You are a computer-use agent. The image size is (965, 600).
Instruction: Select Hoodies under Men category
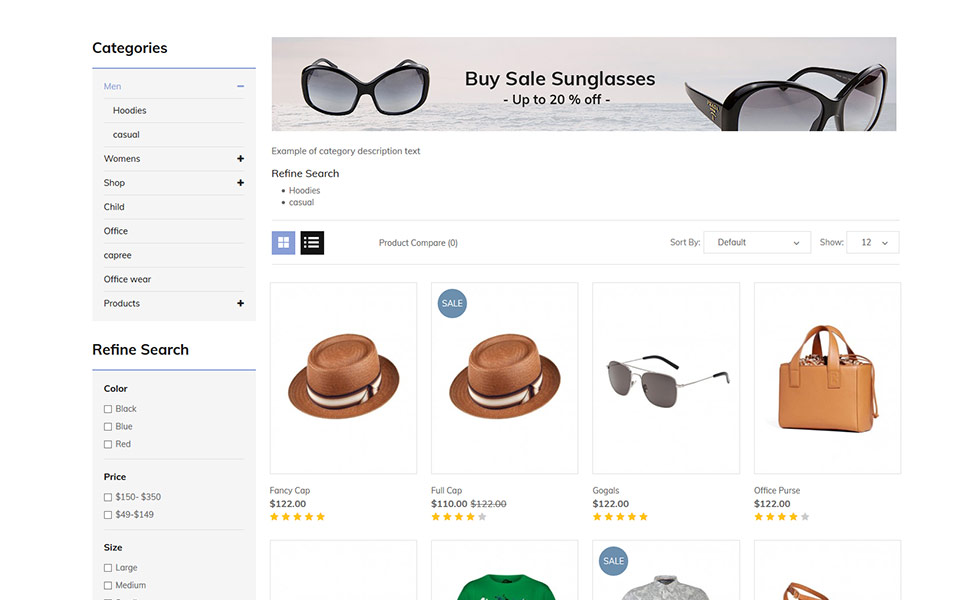click(x=129, y=111)
